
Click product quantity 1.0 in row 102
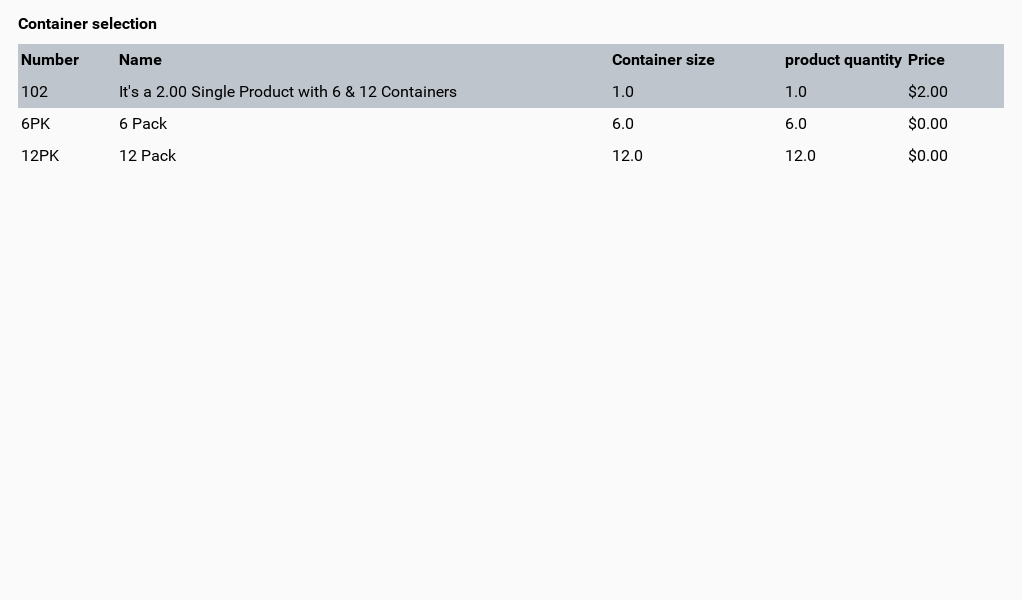tap(796, 92)
